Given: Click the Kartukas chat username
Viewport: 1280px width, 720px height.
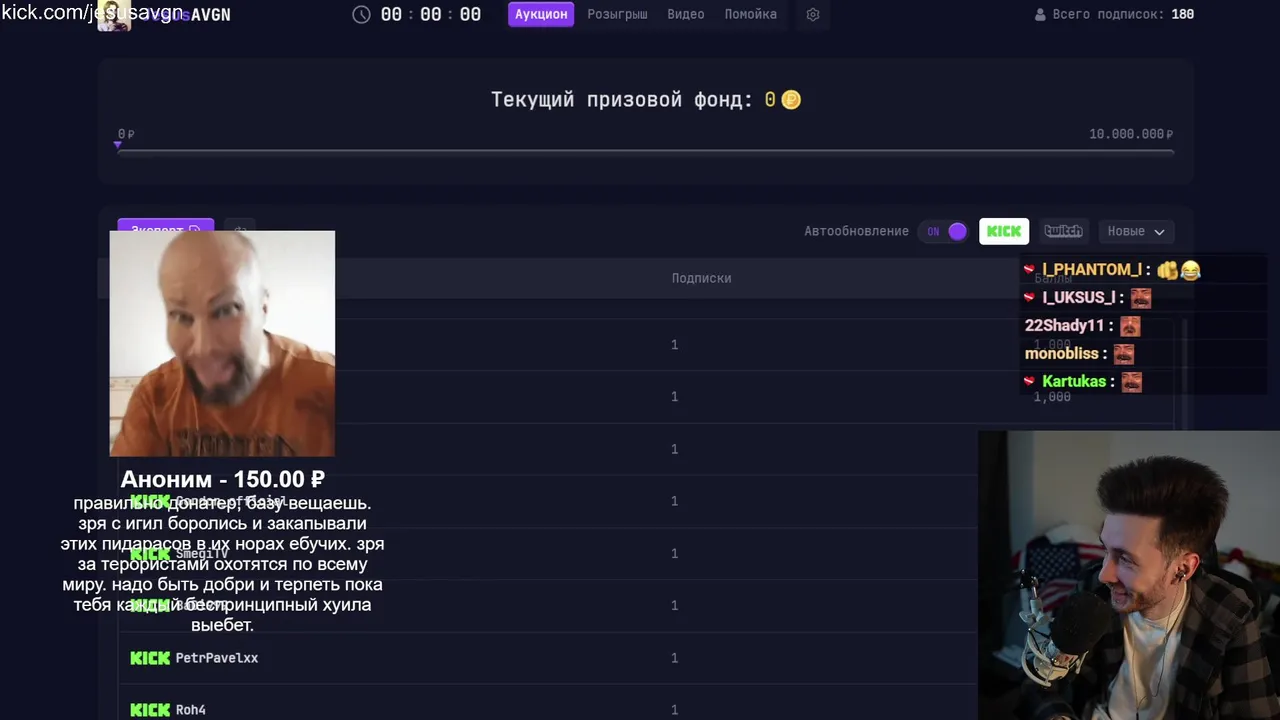Looking at the screenshot, I should click(1074, 381).
